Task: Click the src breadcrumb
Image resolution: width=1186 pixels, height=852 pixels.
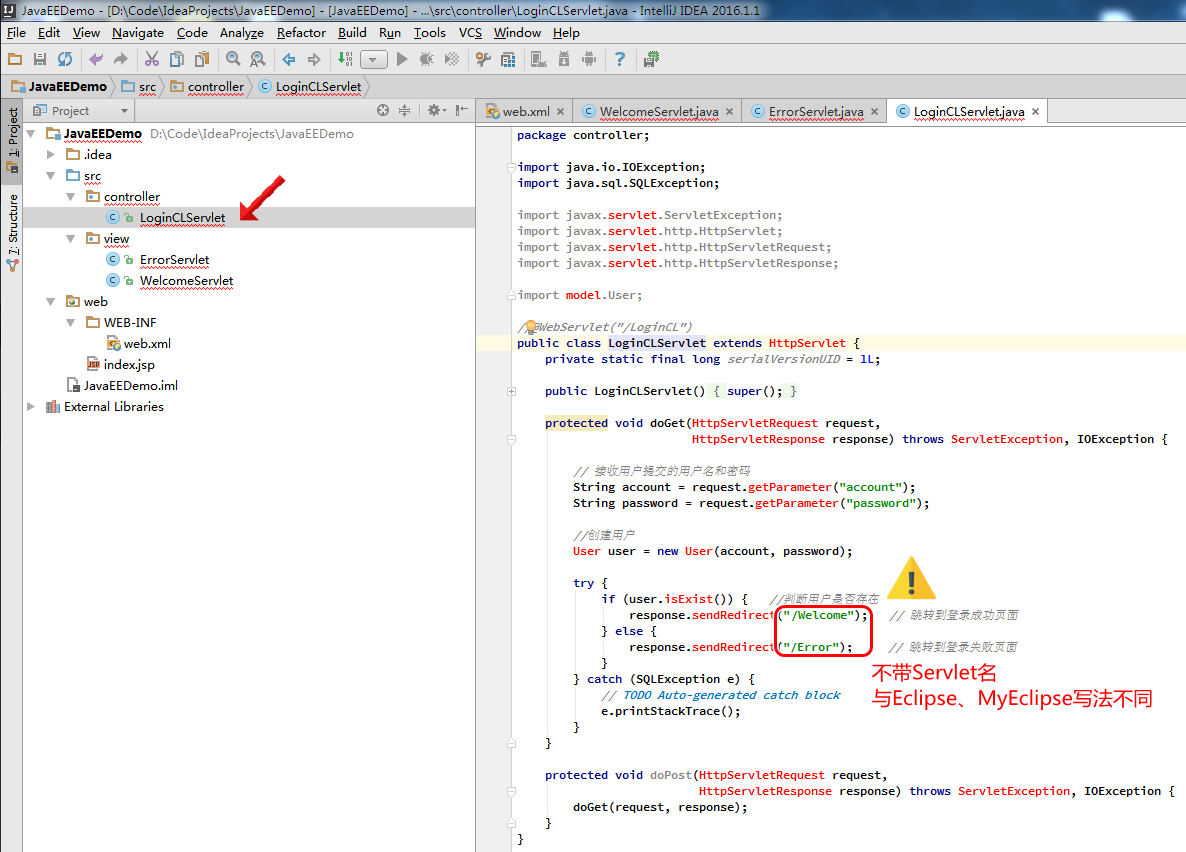Action: tap(139, 86)
